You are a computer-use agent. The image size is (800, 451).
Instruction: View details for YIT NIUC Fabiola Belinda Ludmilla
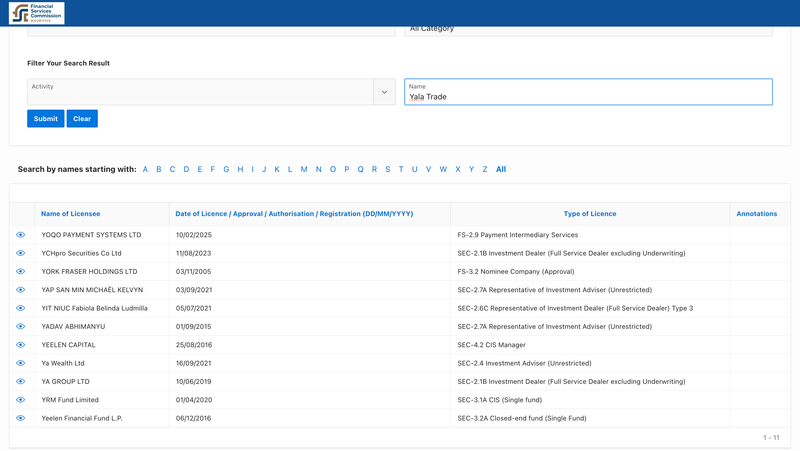coord(20,308)
